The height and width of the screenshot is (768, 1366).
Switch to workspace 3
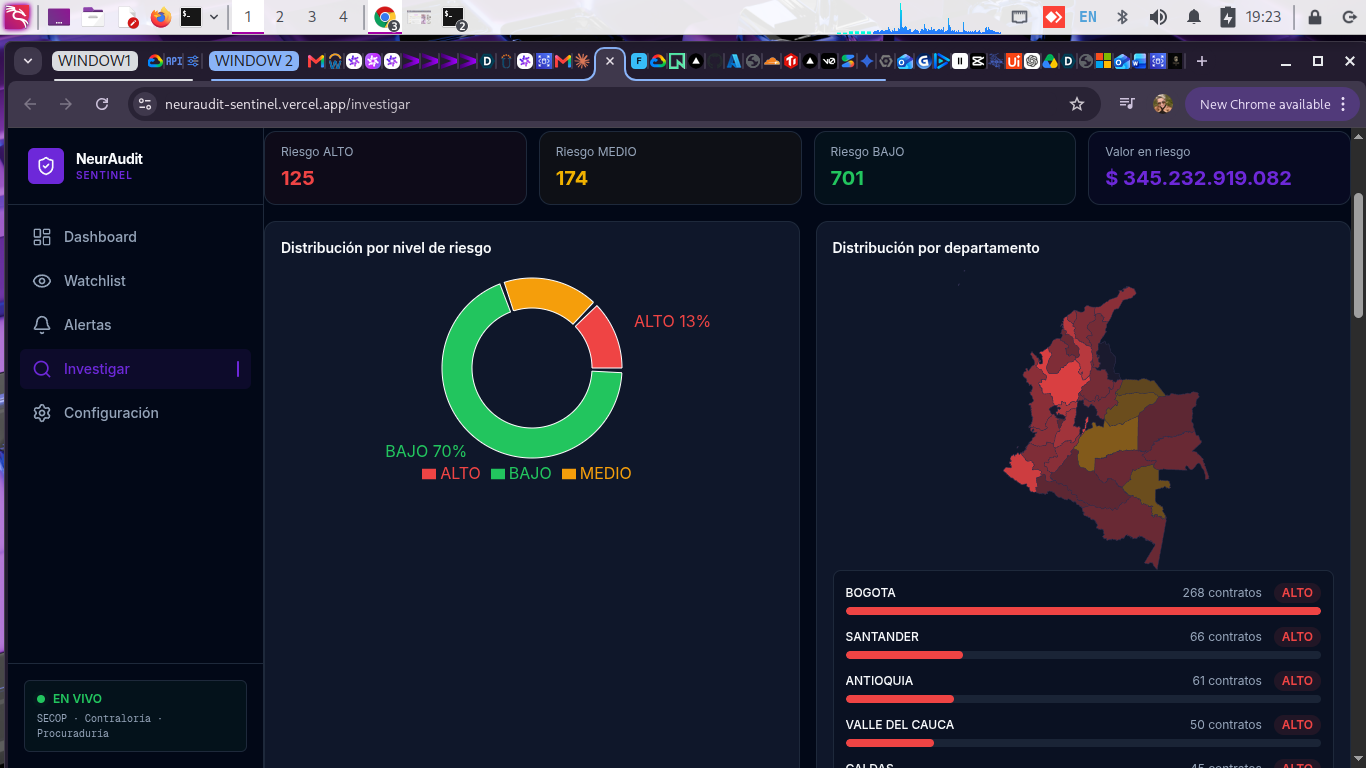312,17
